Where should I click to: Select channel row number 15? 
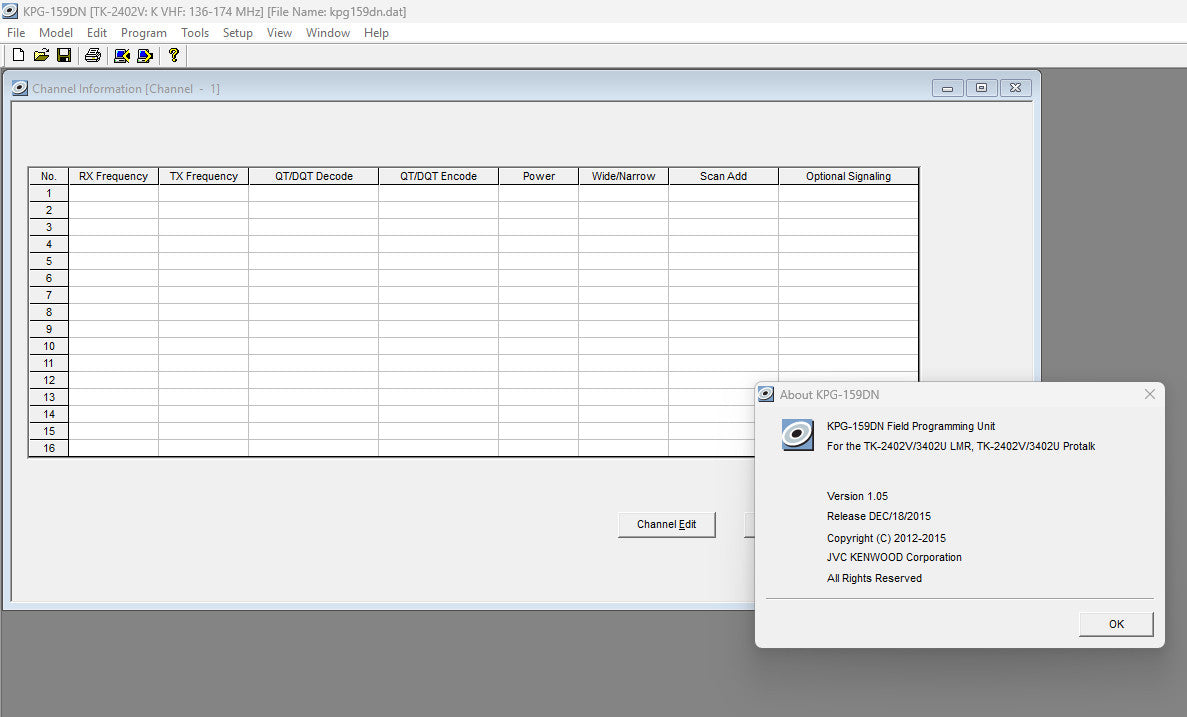click(x=48, y=432)
